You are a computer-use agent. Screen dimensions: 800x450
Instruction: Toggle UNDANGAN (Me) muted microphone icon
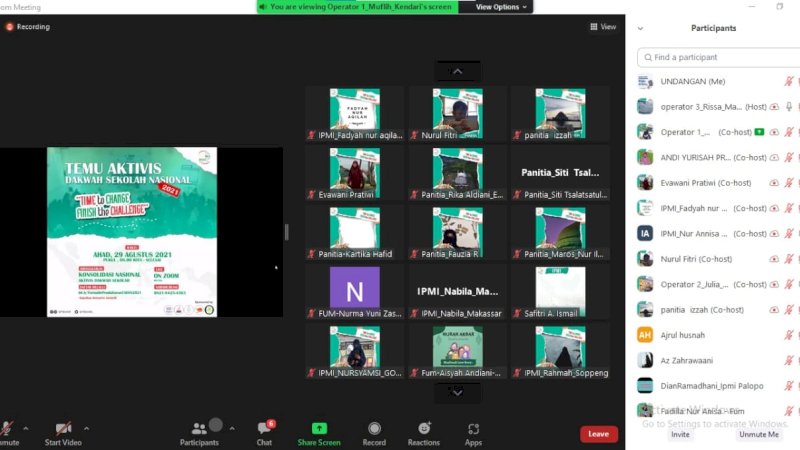click(x=788, y=81)
